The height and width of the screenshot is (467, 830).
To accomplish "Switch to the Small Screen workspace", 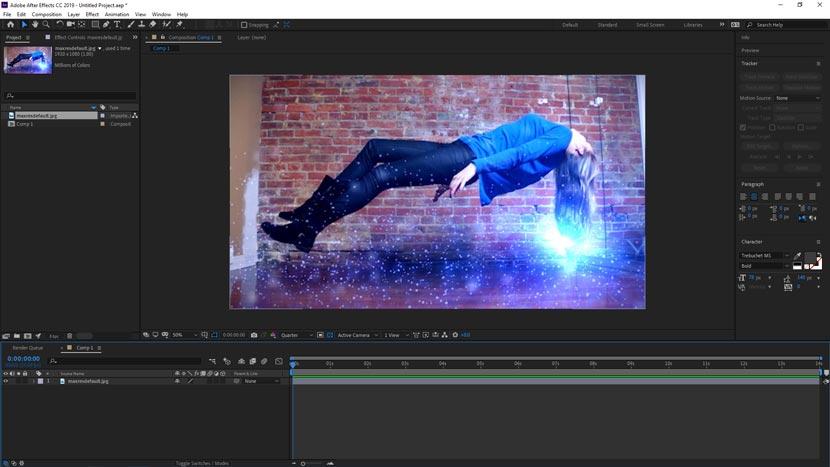I will point(649,24).
